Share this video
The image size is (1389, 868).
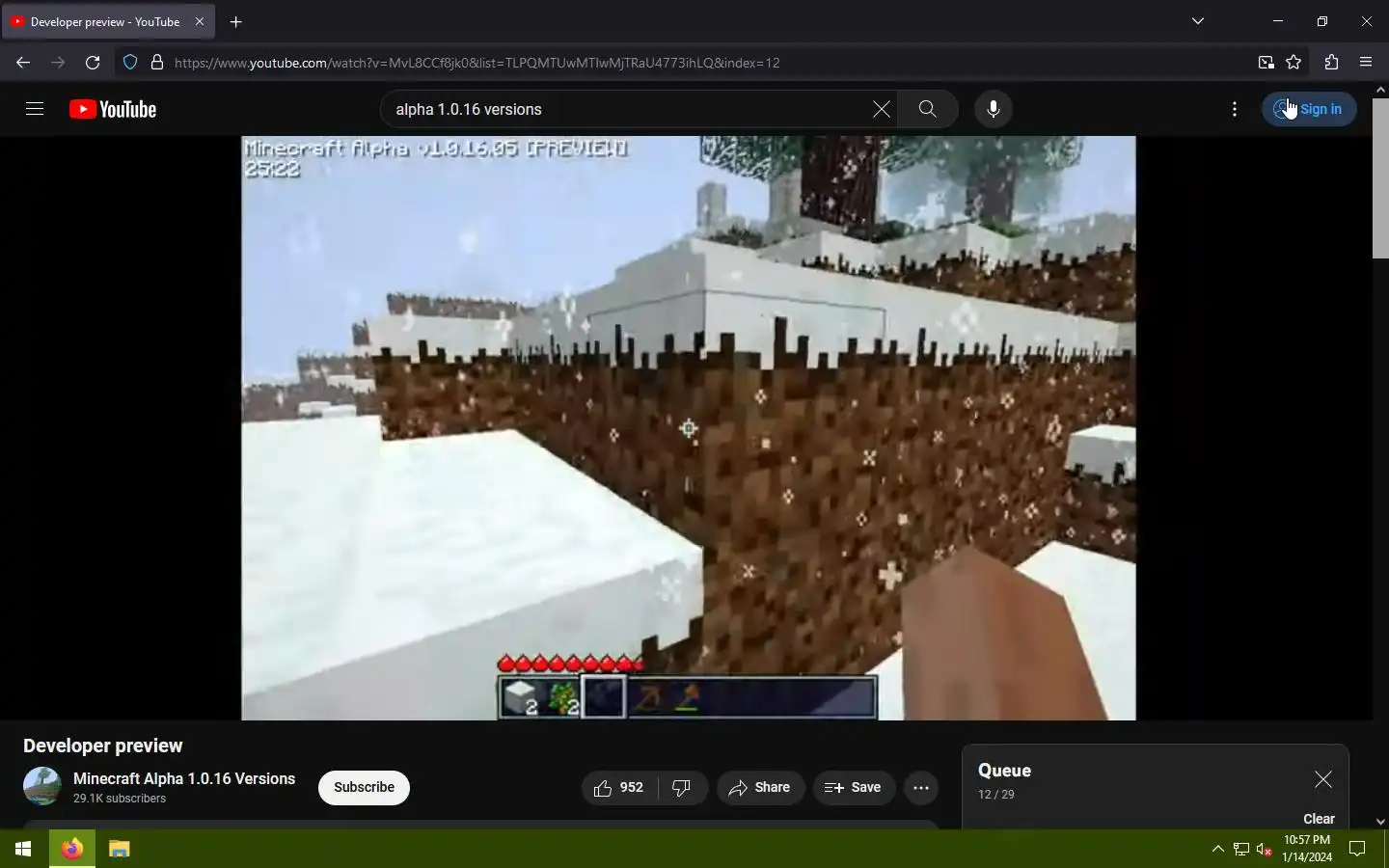pyautogui.click(x=760, y=788)
